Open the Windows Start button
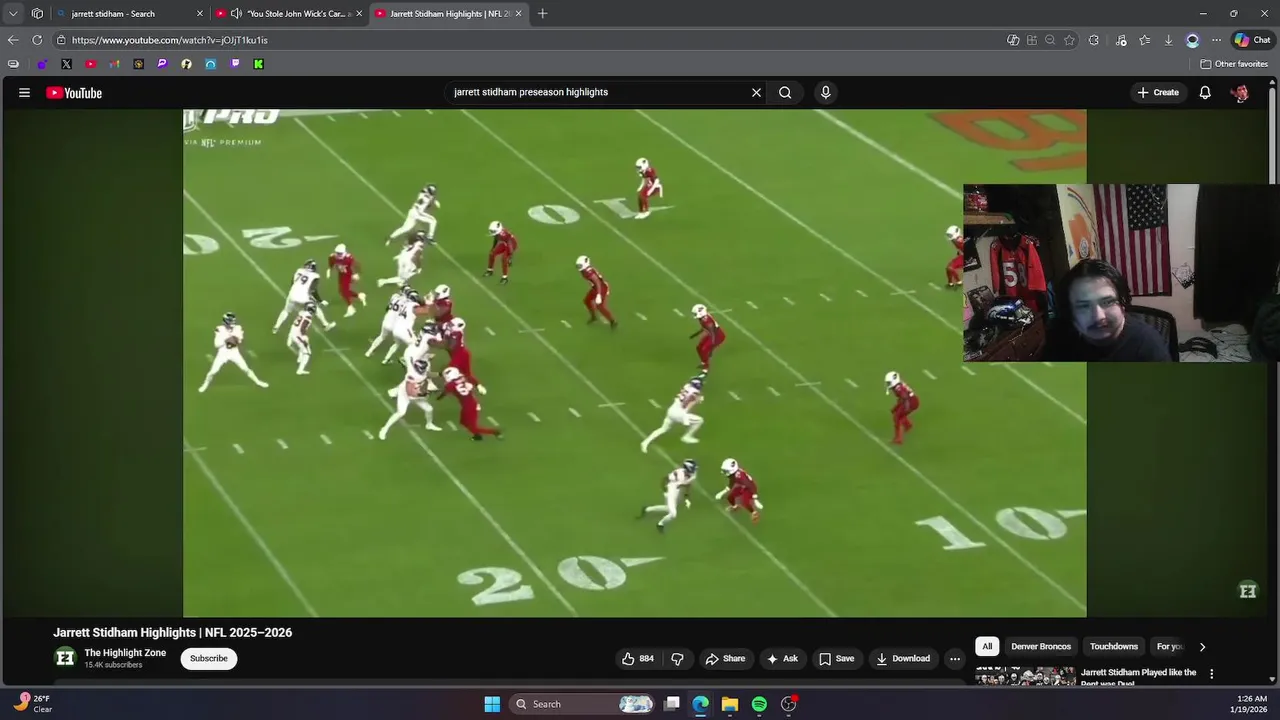 coord(492,704)
